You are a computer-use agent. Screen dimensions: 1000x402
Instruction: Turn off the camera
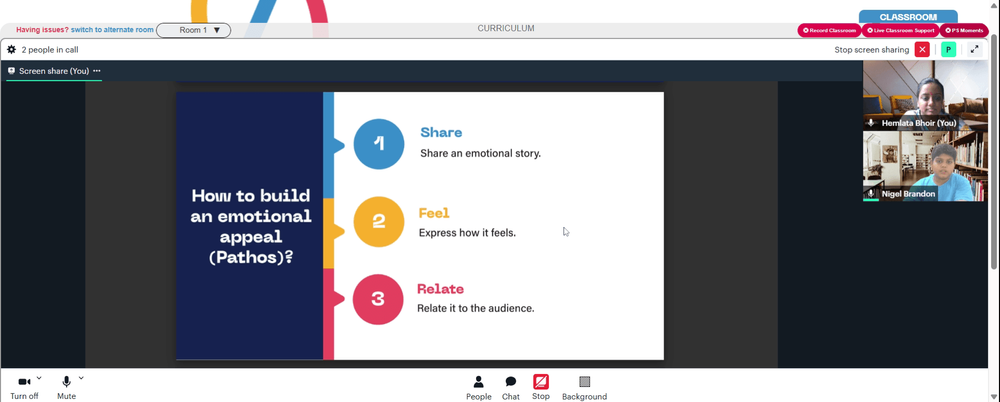24,387
